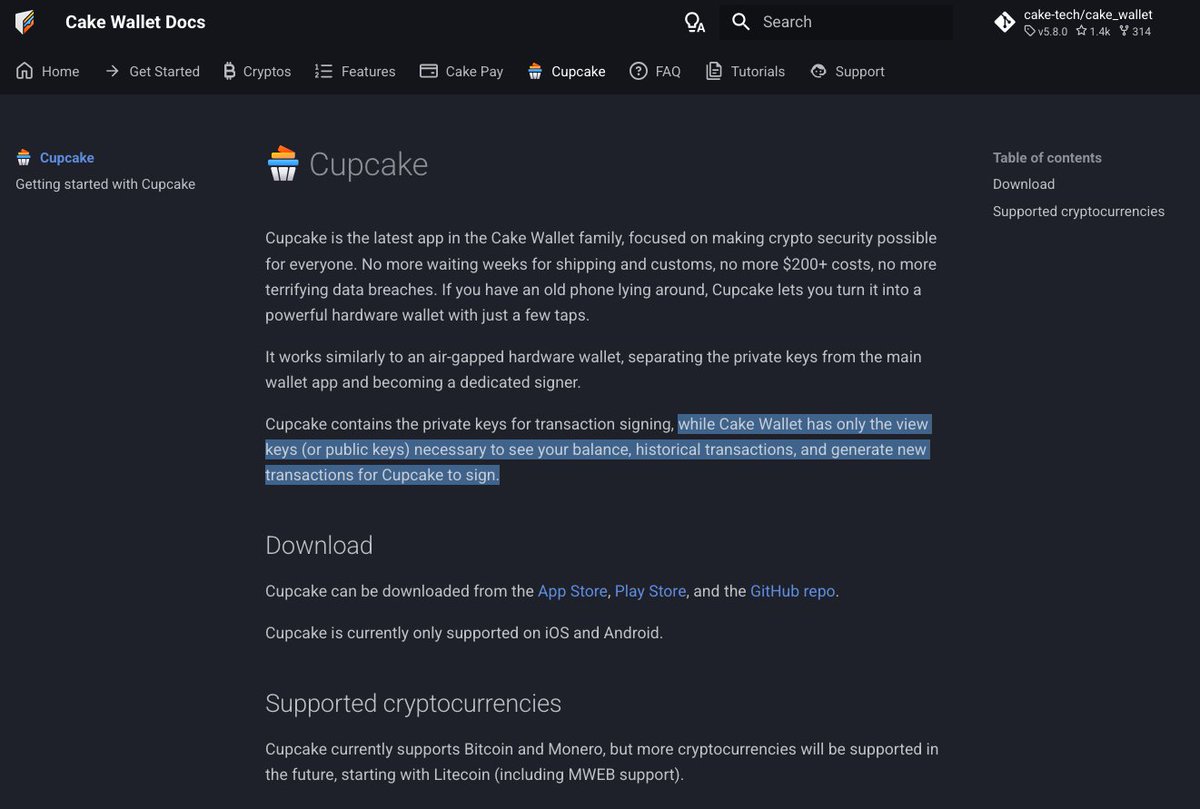Click the wallet icon beside Cake Pay
The height and width of the screenshot is (809, 1200).
[x=428, y=71]
